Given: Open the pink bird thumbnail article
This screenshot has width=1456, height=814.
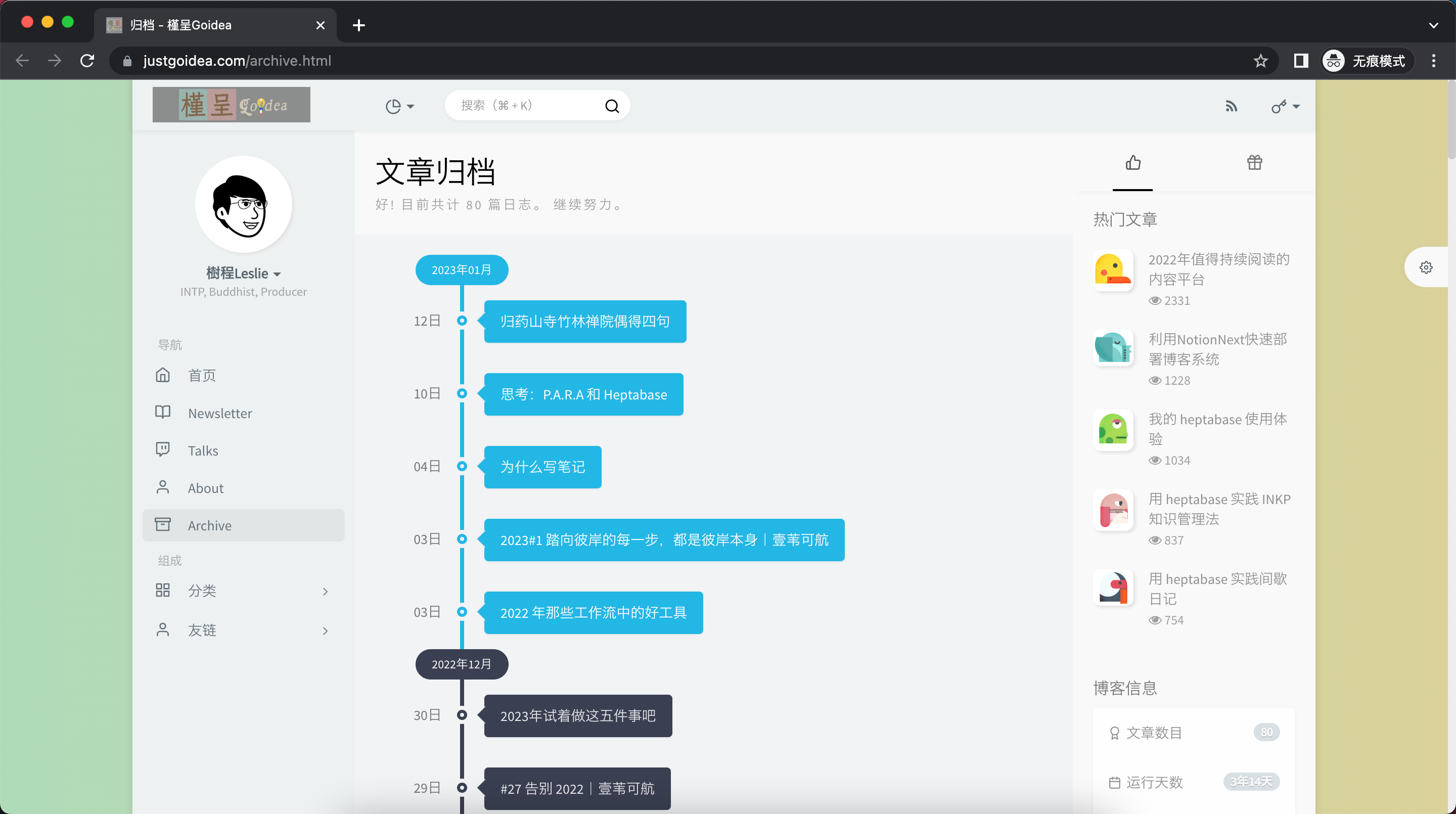Looking at the screenshot, I should pos(1113,510).
